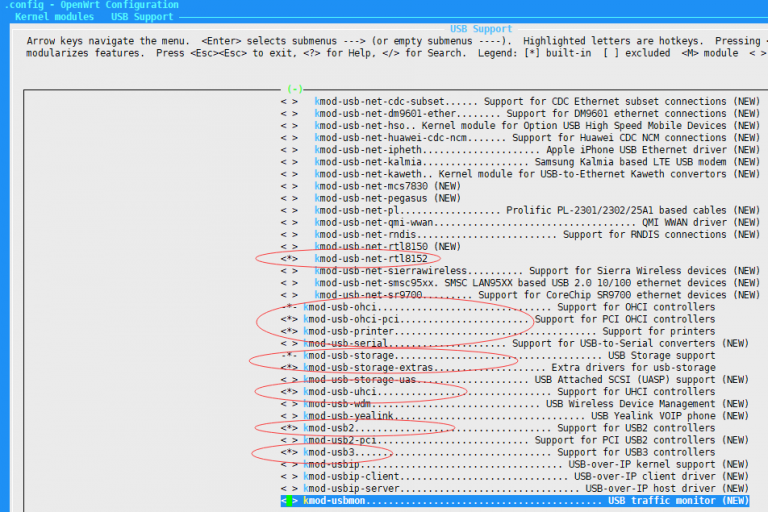
Task: Toggle the kmod-usb-printer selection box
Action: coord(289,331)
